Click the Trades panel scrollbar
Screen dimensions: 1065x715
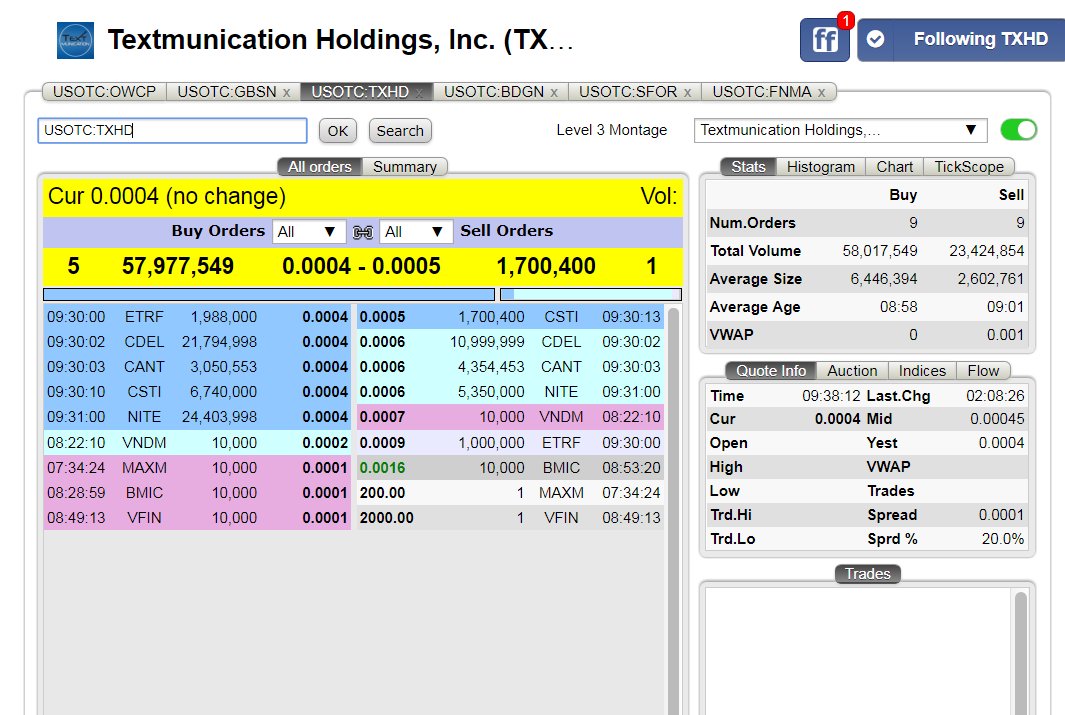(x=1020, y=652)
